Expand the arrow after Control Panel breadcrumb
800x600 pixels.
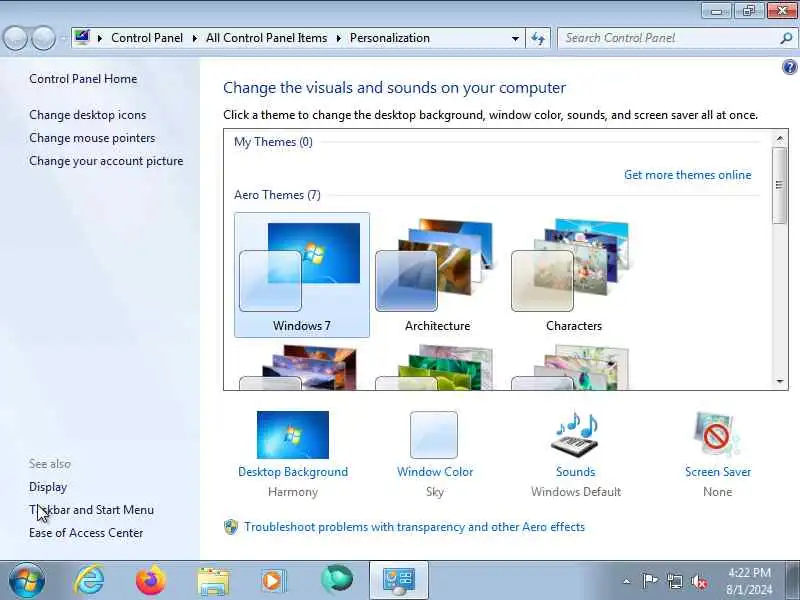[194, 38]
